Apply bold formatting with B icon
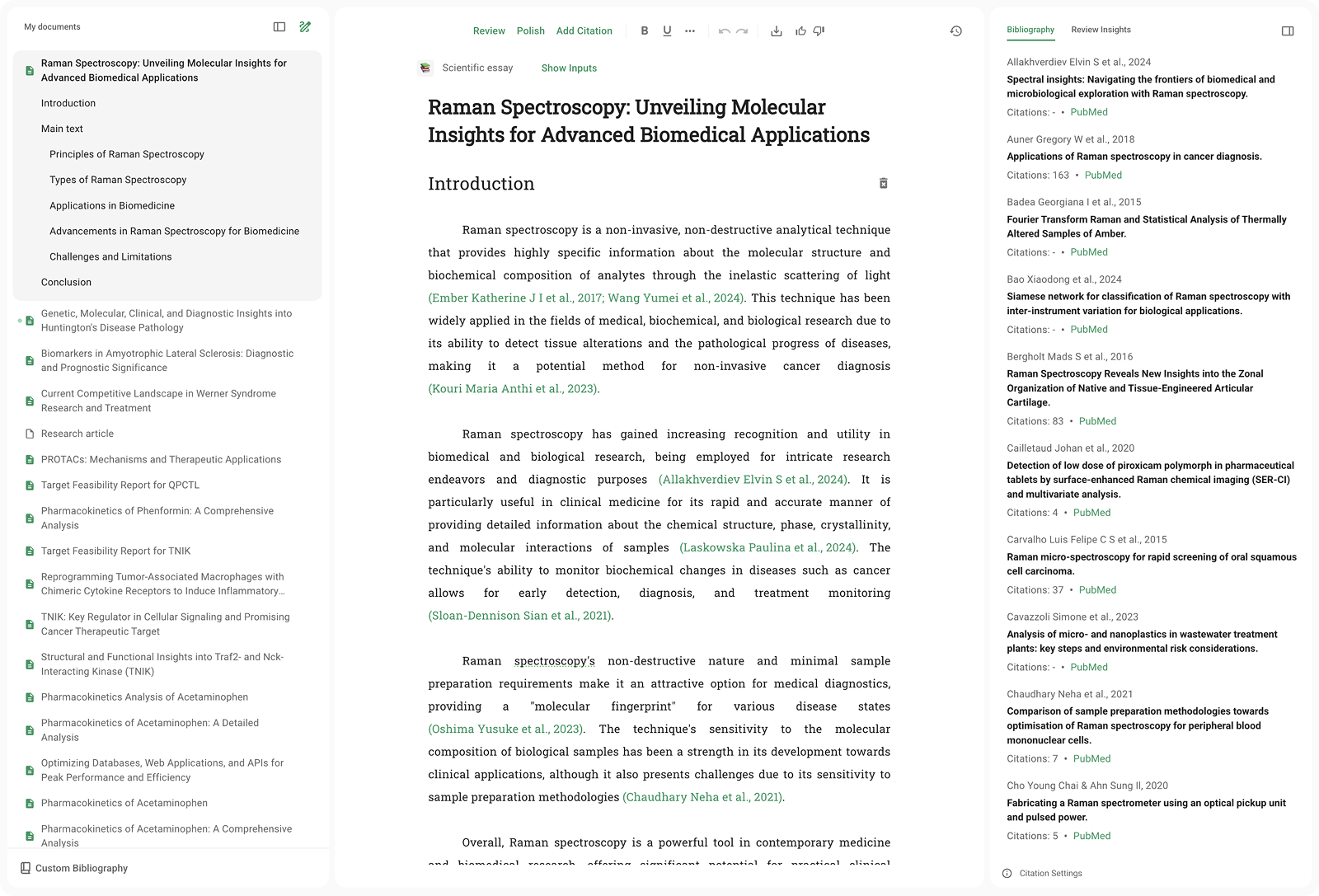 (645, 31)
